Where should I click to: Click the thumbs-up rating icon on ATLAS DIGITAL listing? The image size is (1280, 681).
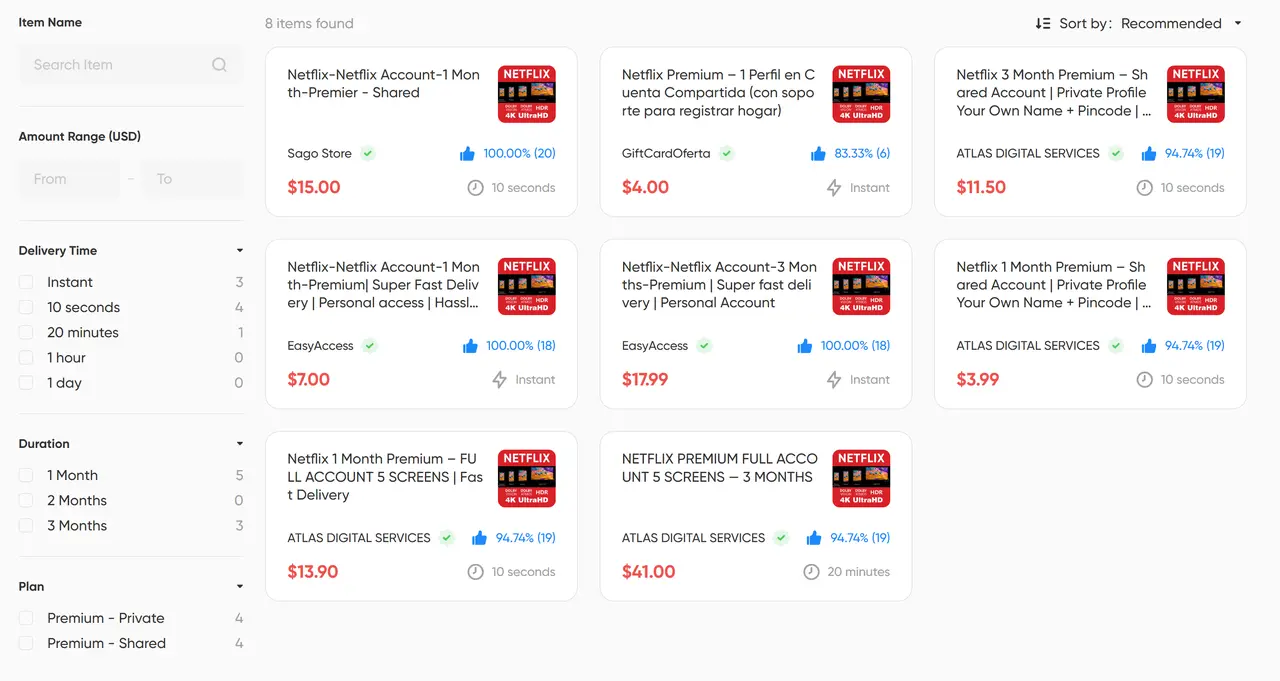click(1148, 153)
